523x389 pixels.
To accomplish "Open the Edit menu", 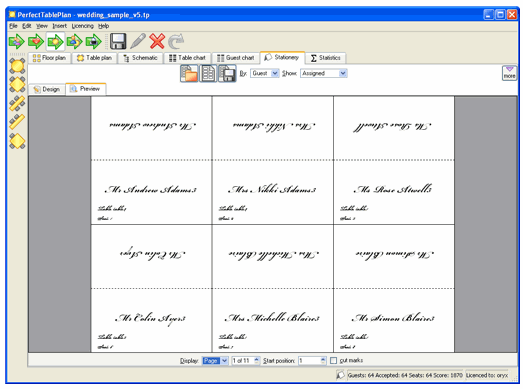I will [27, 26].
